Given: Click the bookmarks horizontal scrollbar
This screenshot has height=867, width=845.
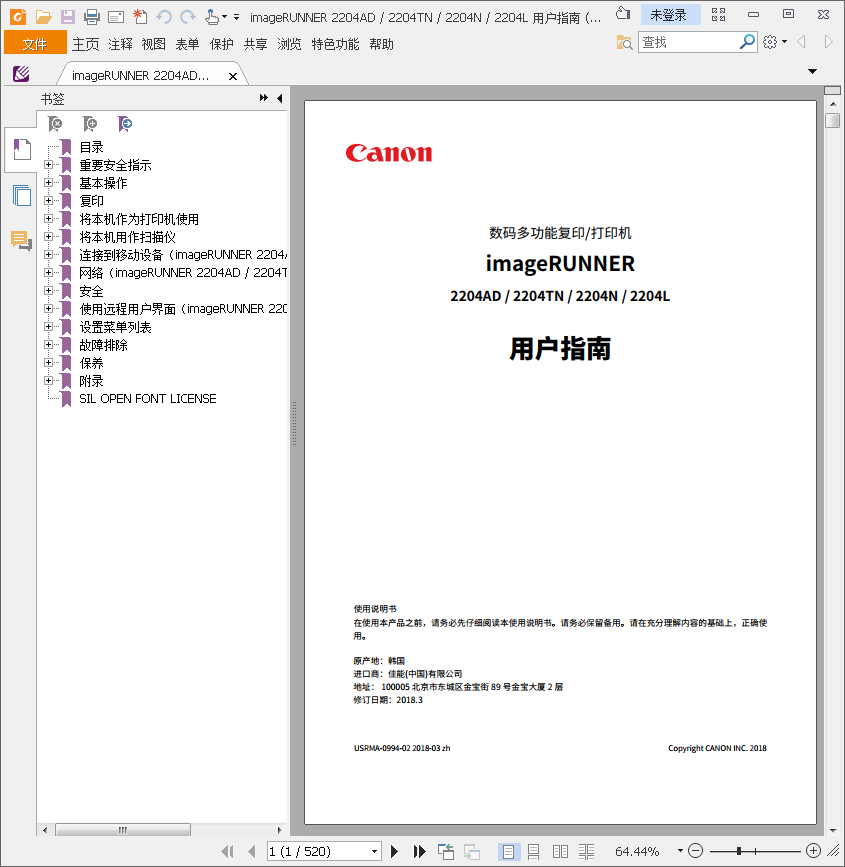Looking at the screenshot, I should click(x=123, y=829).
